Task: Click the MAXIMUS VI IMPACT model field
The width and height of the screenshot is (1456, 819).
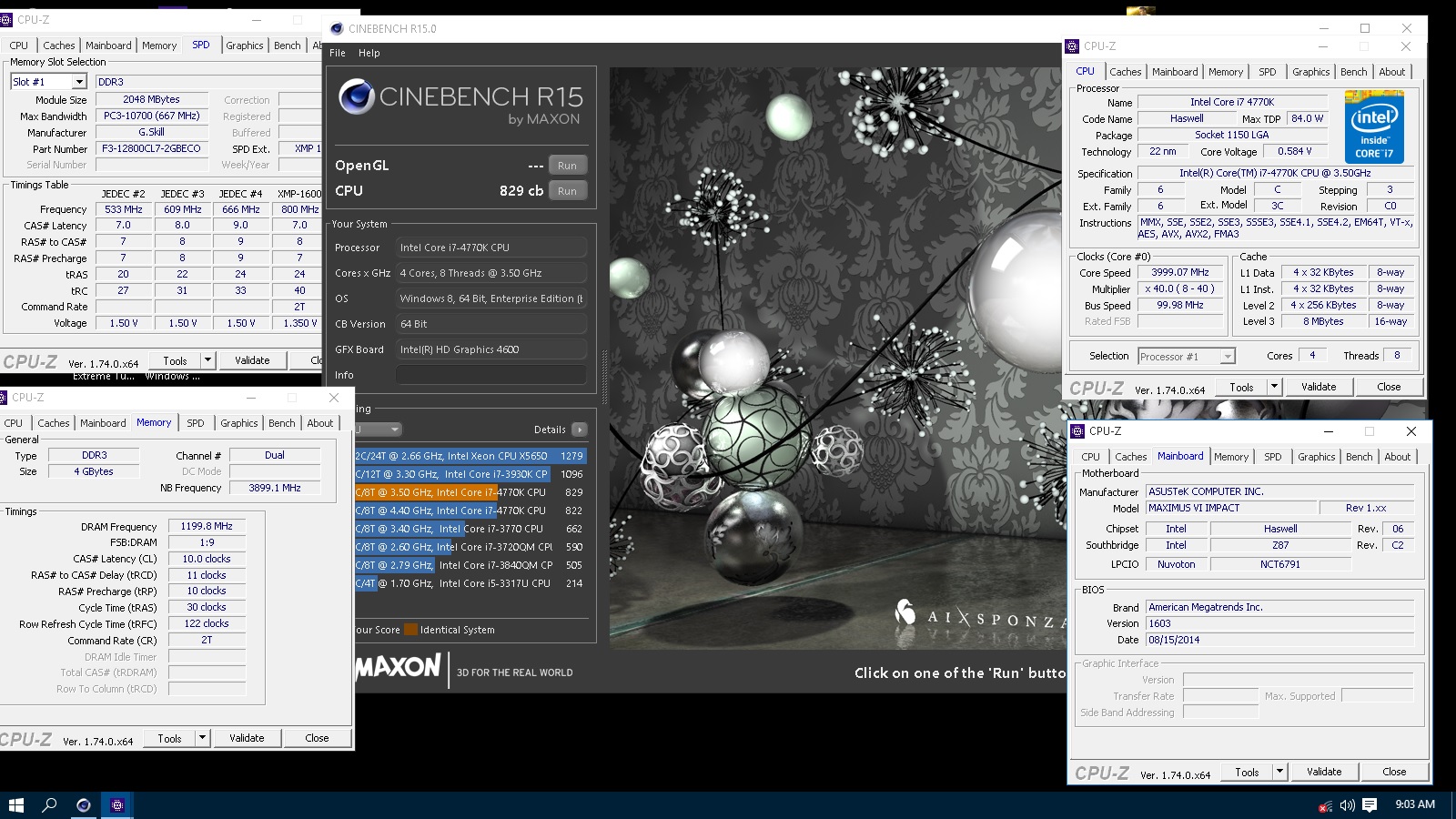Action: point(1233,509)
